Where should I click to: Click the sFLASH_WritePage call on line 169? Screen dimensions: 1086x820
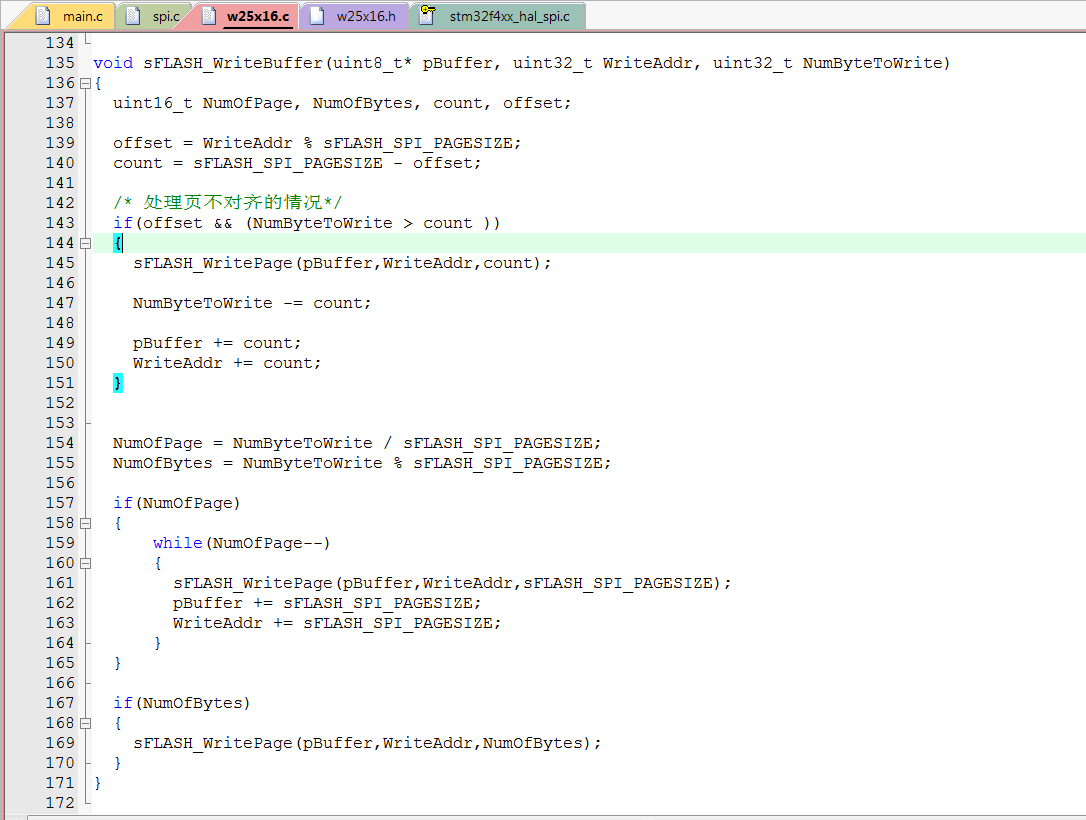point(367,743)
